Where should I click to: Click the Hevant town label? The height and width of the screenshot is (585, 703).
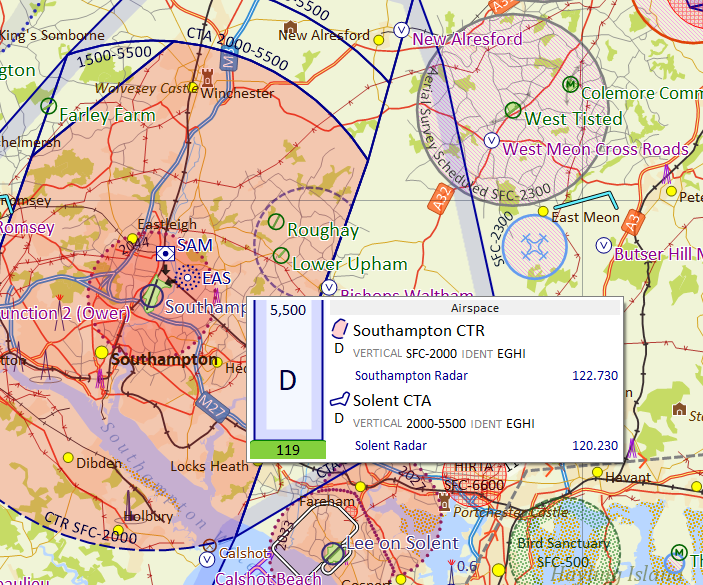click(628, 477)
